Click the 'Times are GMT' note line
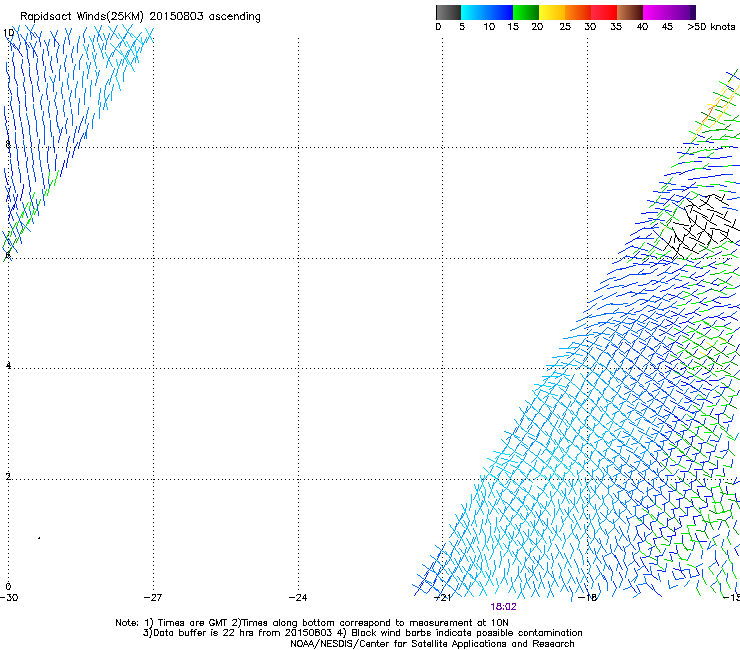The image size is (740, 650). pos(312,623)
